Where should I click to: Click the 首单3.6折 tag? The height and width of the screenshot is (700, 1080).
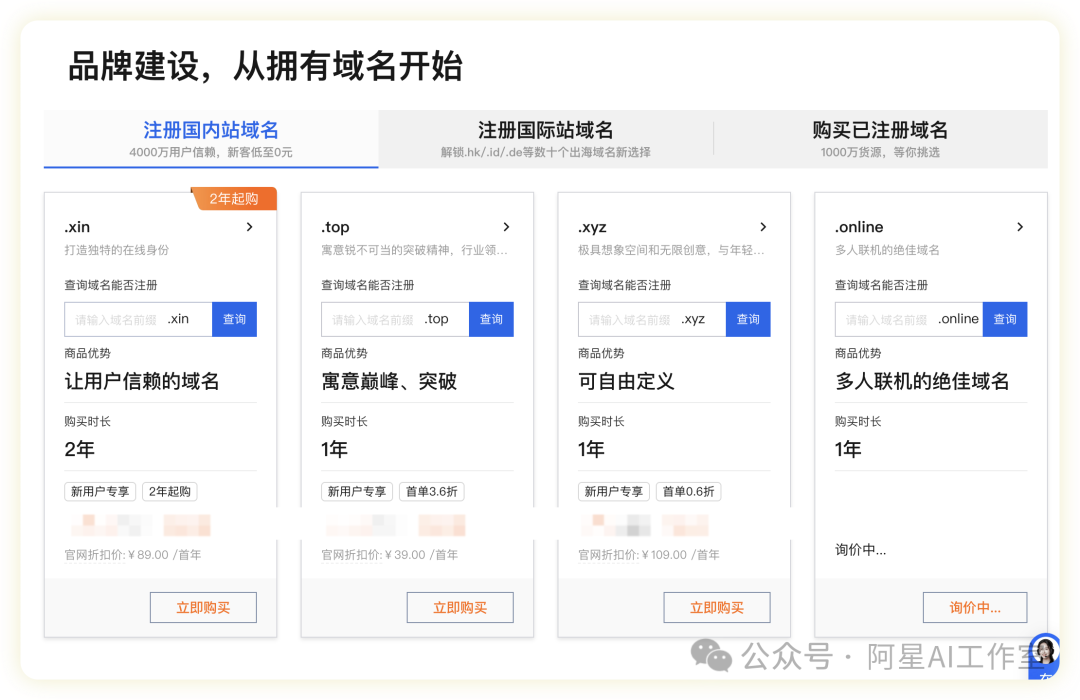432,491
